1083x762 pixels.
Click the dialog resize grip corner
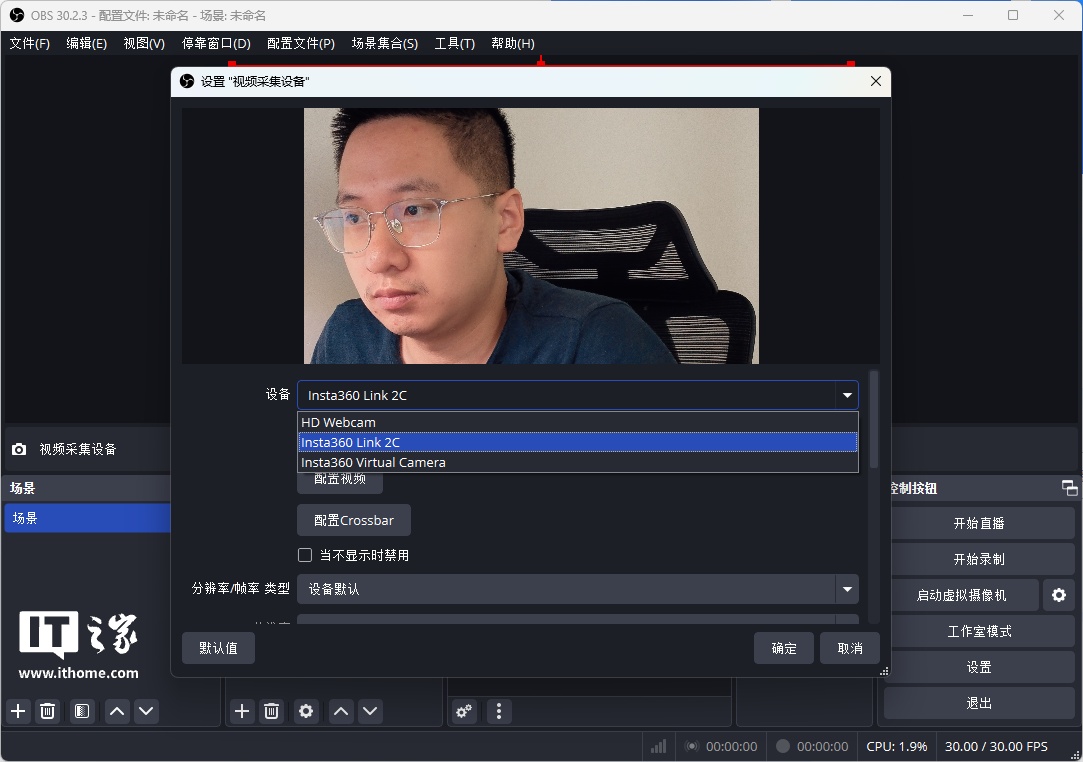click(884, 671)
